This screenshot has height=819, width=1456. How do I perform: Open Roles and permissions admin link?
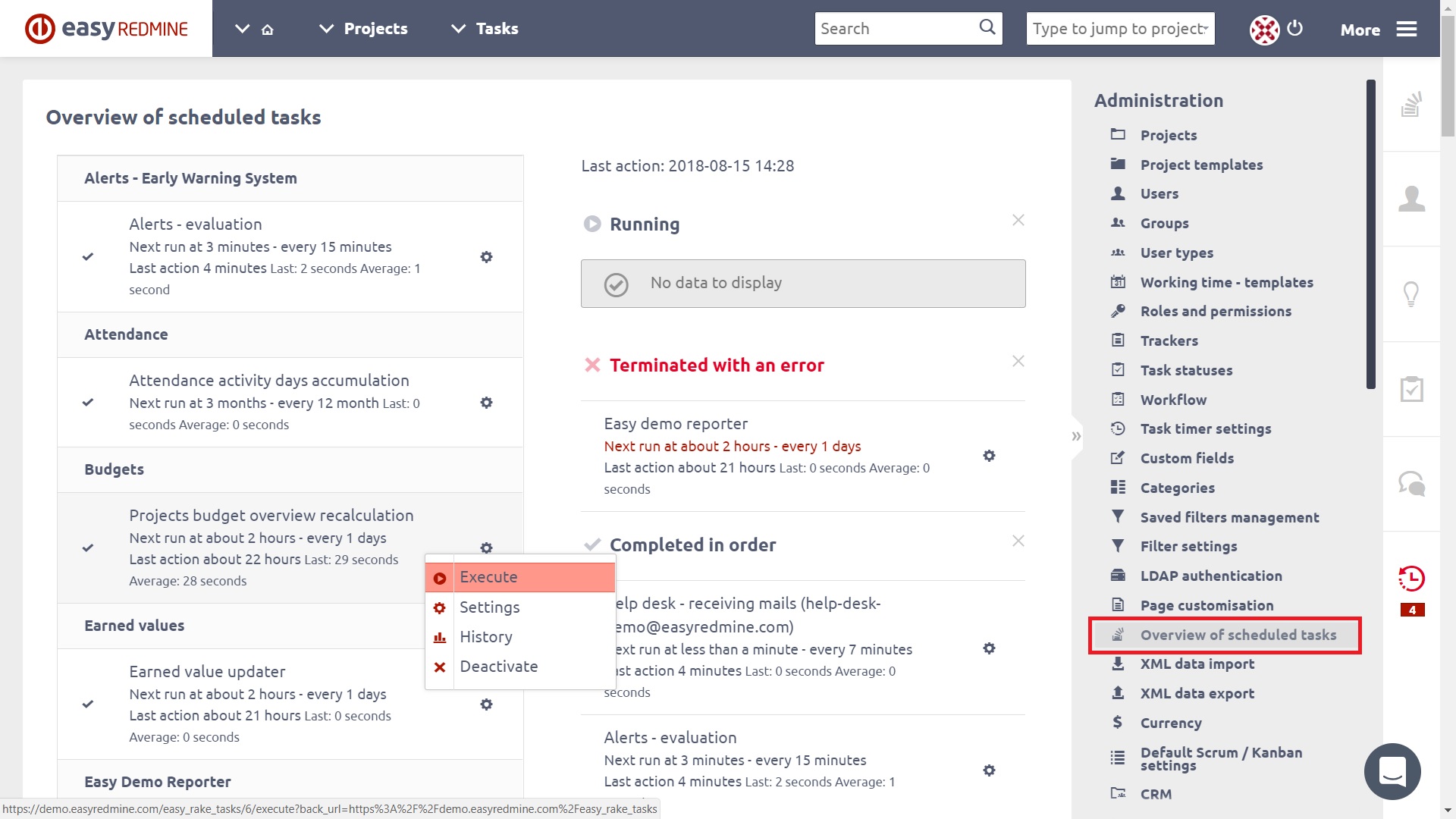coord(1215,311)
